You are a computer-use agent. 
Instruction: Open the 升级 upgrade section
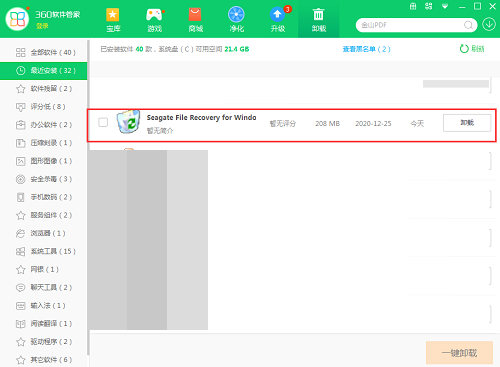(278, 20)
